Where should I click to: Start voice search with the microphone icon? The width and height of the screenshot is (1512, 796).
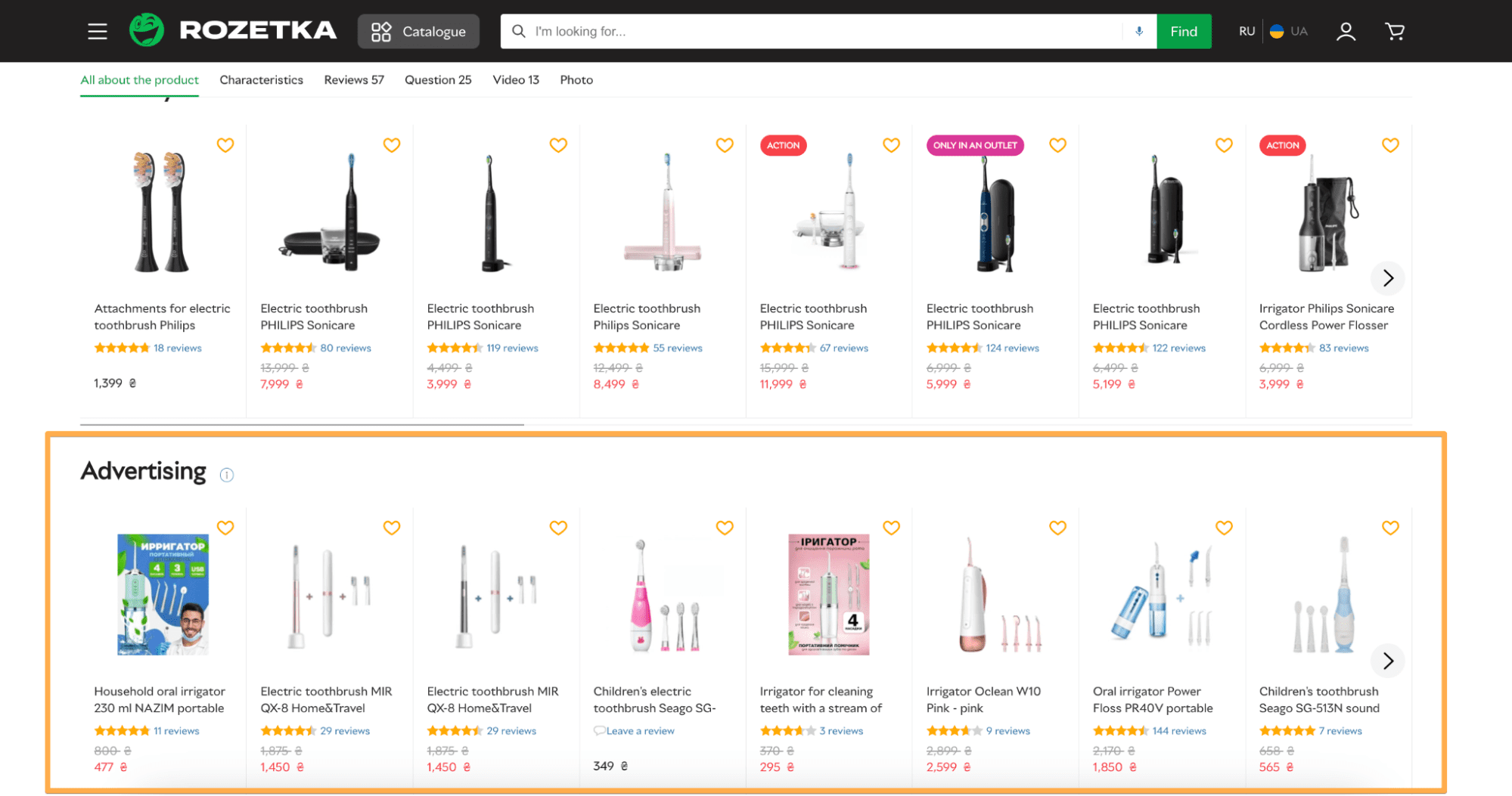pos(1138,32)
